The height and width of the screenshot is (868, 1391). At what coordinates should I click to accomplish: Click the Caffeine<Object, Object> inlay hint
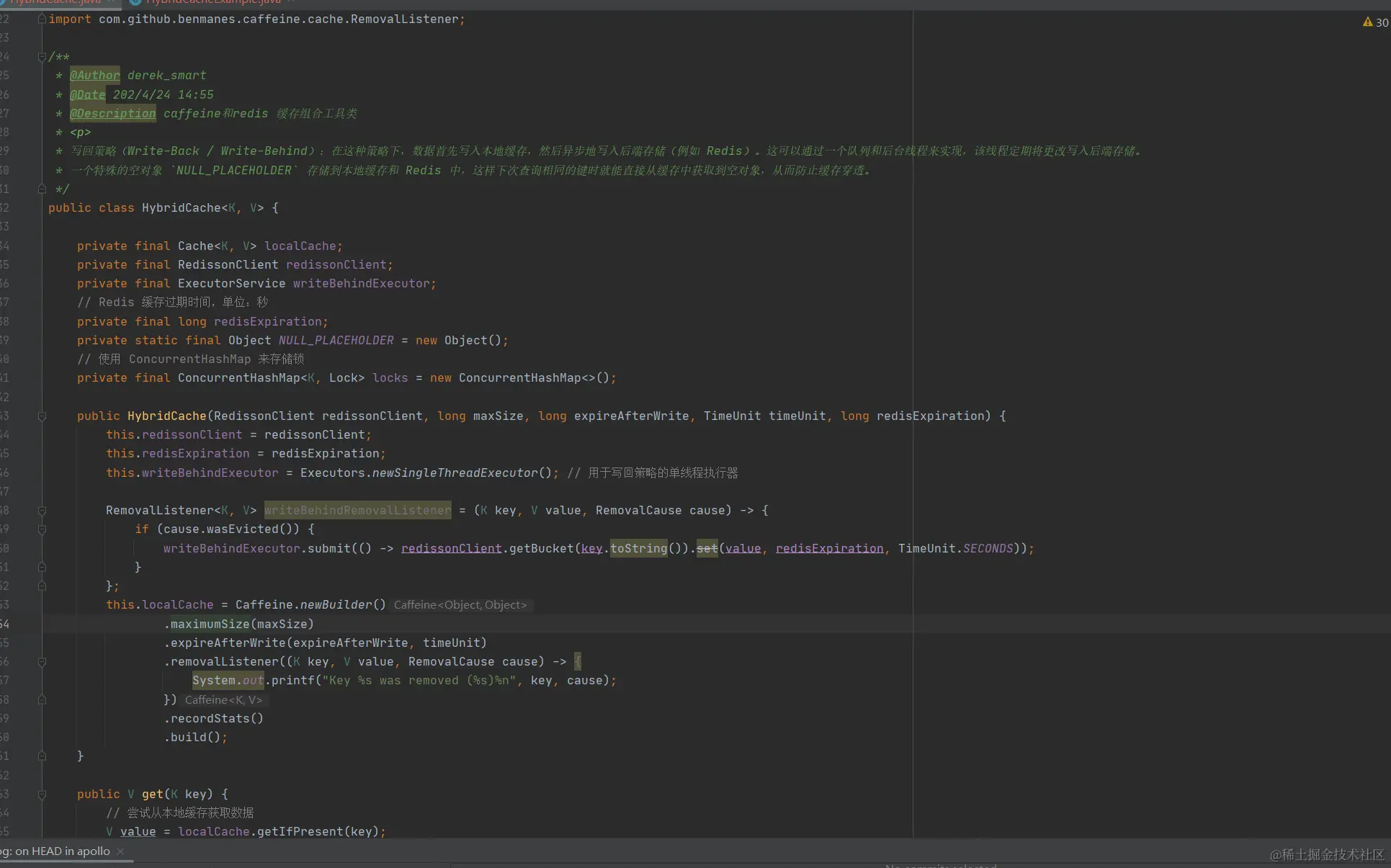pos(460,605)
